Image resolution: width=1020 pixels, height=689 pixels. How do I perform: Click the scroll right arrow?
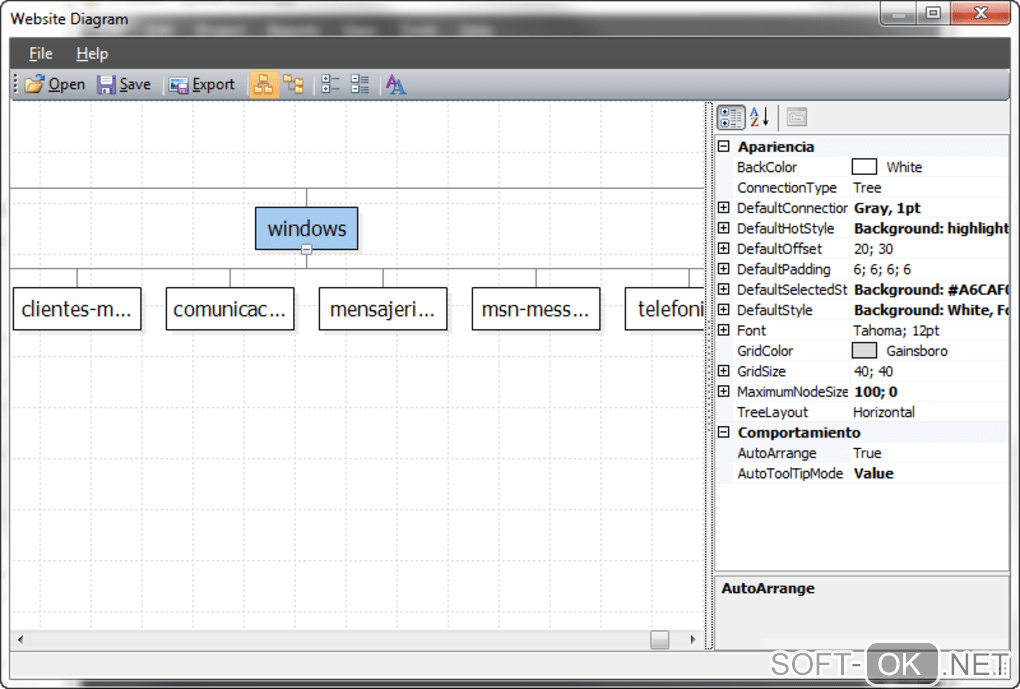point(692,640)
